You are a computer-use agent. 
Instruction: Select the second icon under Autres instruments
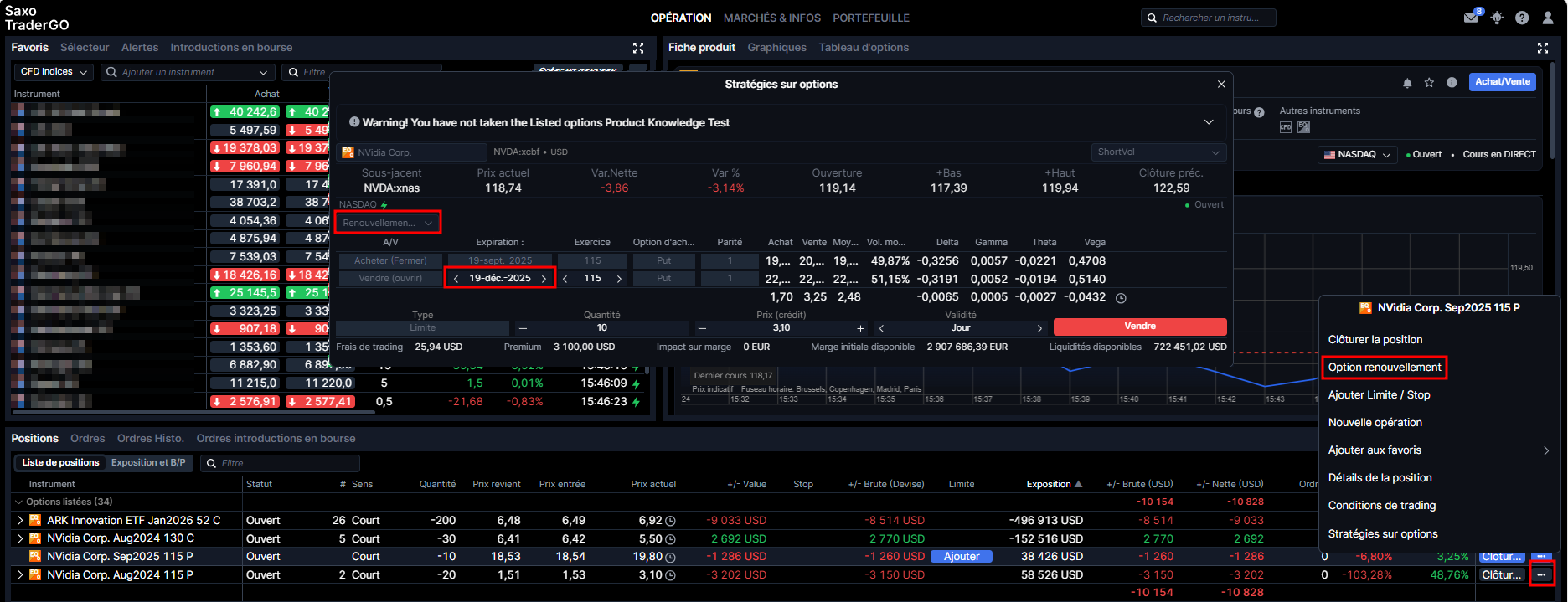tap(1303, 127)
